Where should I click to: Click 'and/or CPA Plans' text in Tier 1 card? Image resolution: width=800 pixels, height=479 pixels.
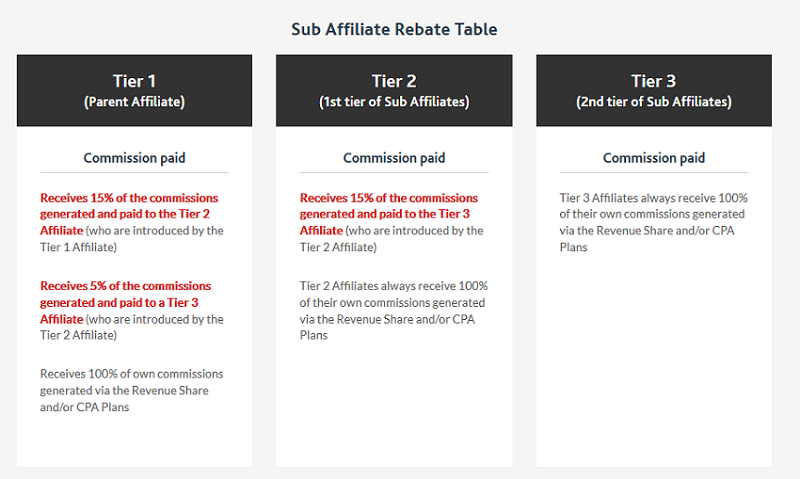pyautogui.click(x=84, y=407)
